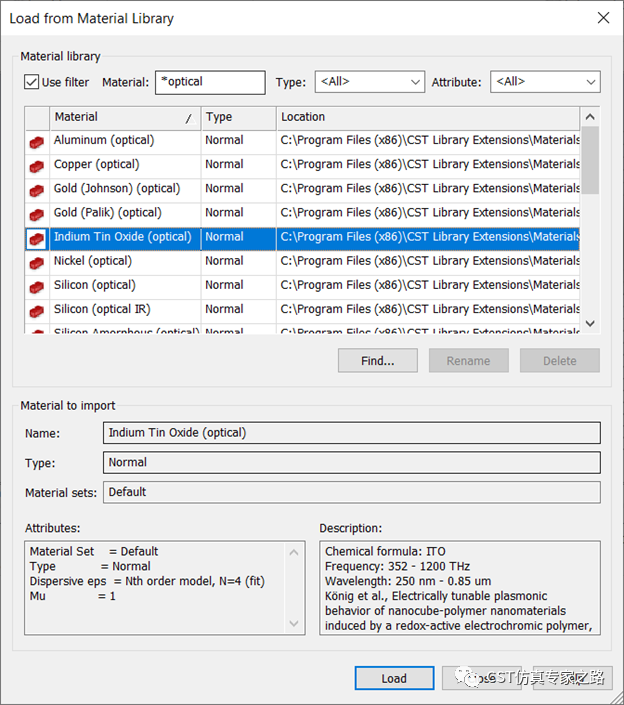Click the Material filter text field
This screenshot has height=705, width=624.
pos(210,82)
